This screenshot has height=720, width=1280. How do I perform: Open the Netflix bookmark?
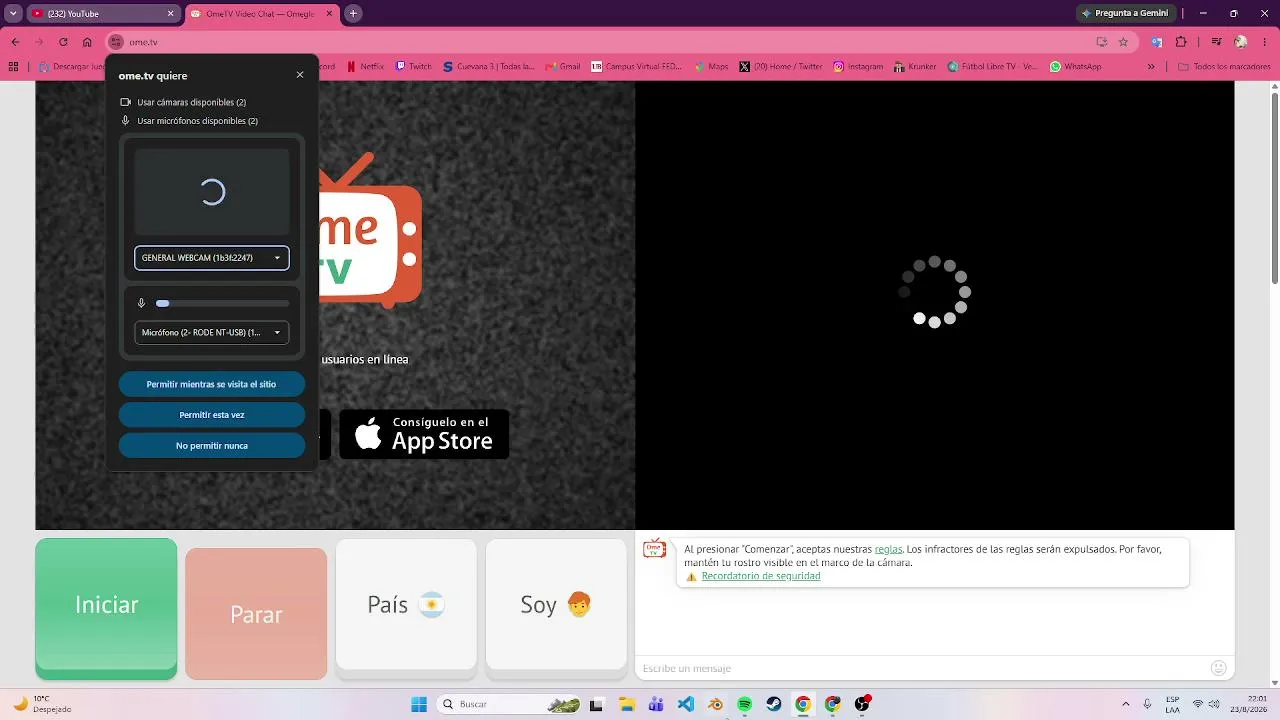[365, 67]
